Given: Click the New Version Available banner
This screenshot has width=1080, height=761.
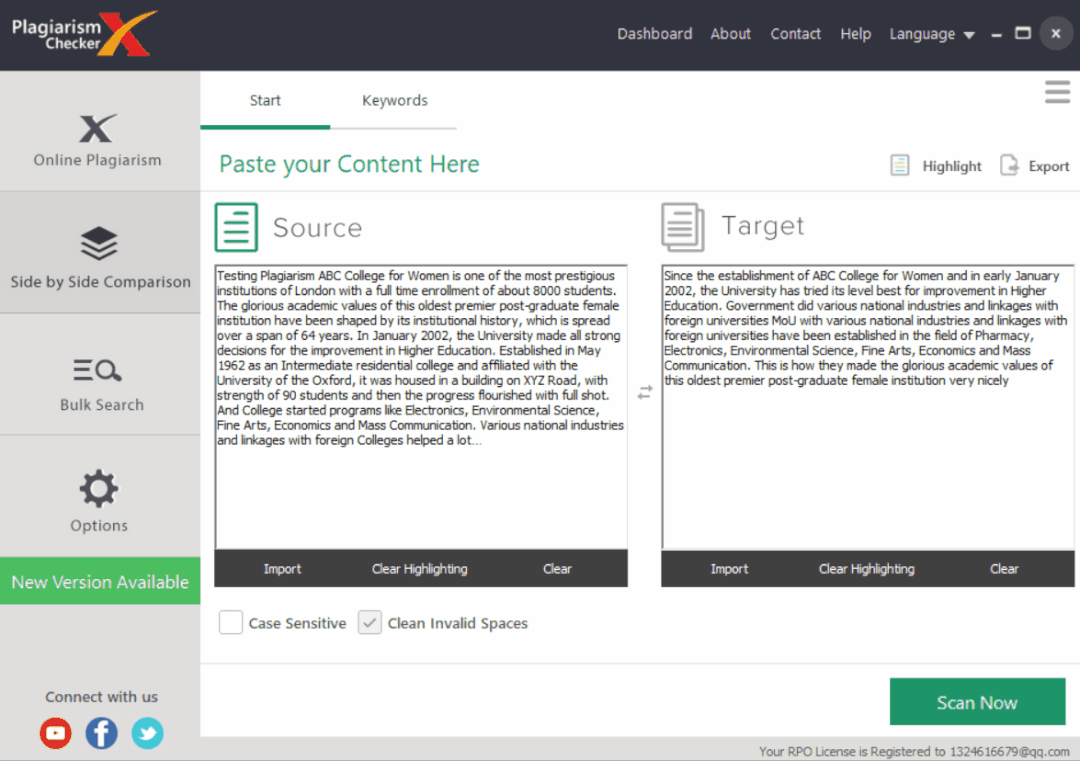Looking at the screenshot, I should (100, 581).
